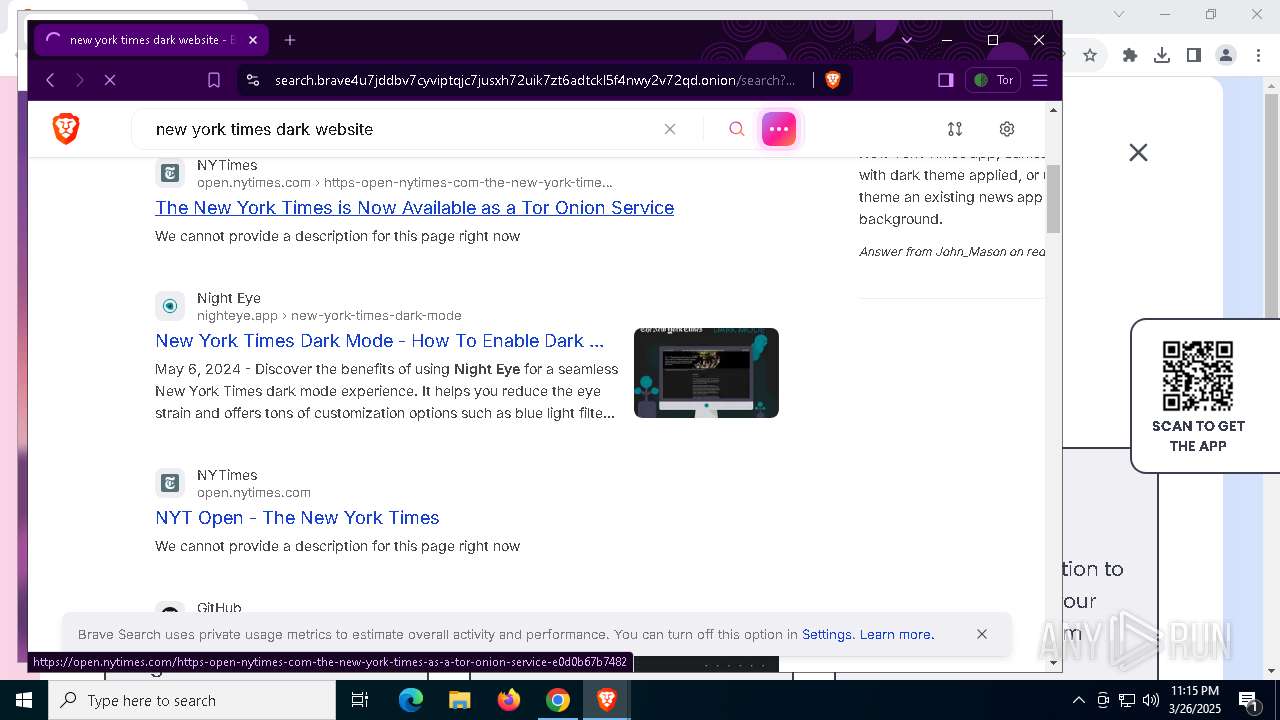Open Task View on the taskbar
1280x720 pixels.
(360, 700)
